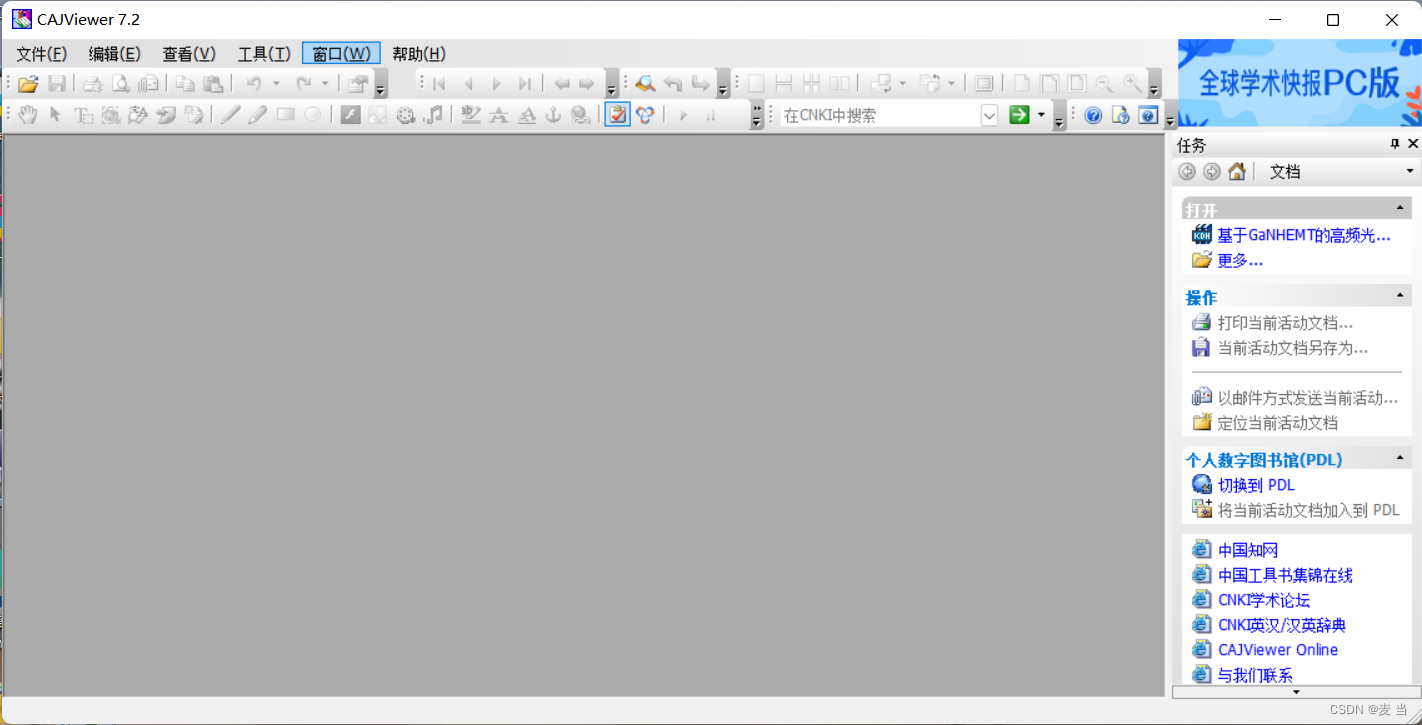Click the zoom in magnifier icon
1422x725 pixels.
[1132, 84]
